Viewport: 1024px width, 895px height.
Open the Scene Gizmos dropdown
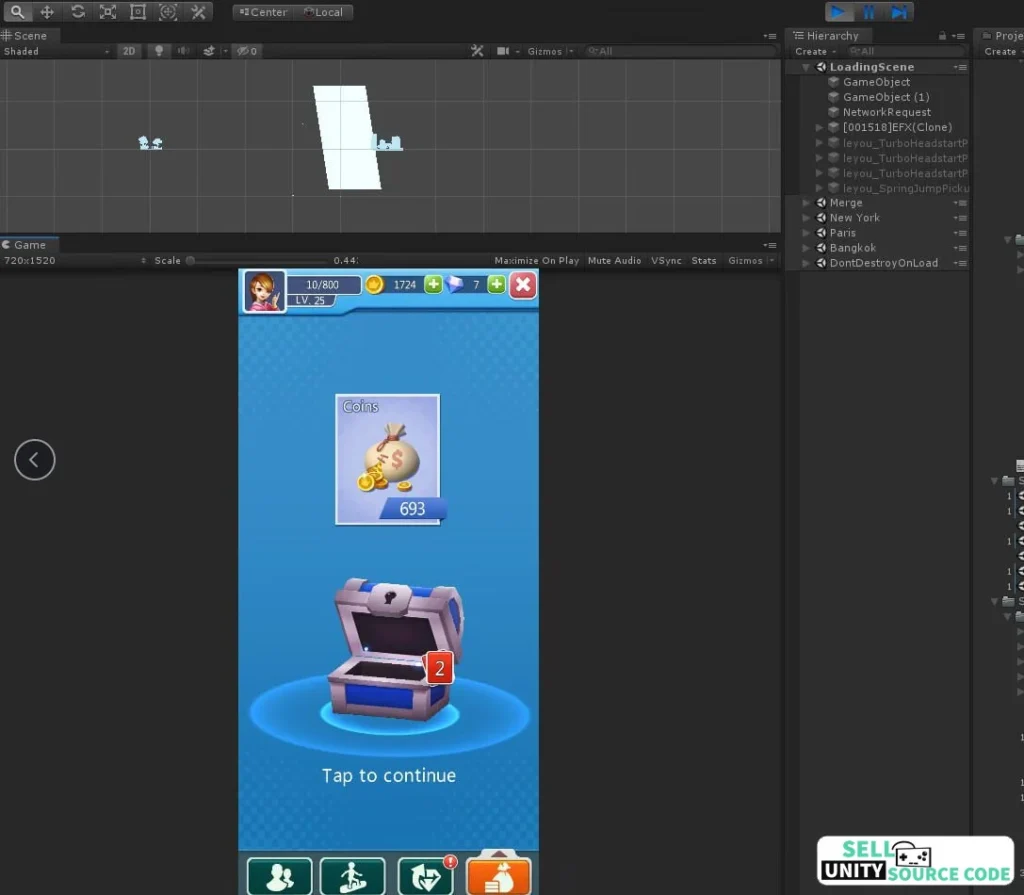pyautogui.click(x=550, y=51)
